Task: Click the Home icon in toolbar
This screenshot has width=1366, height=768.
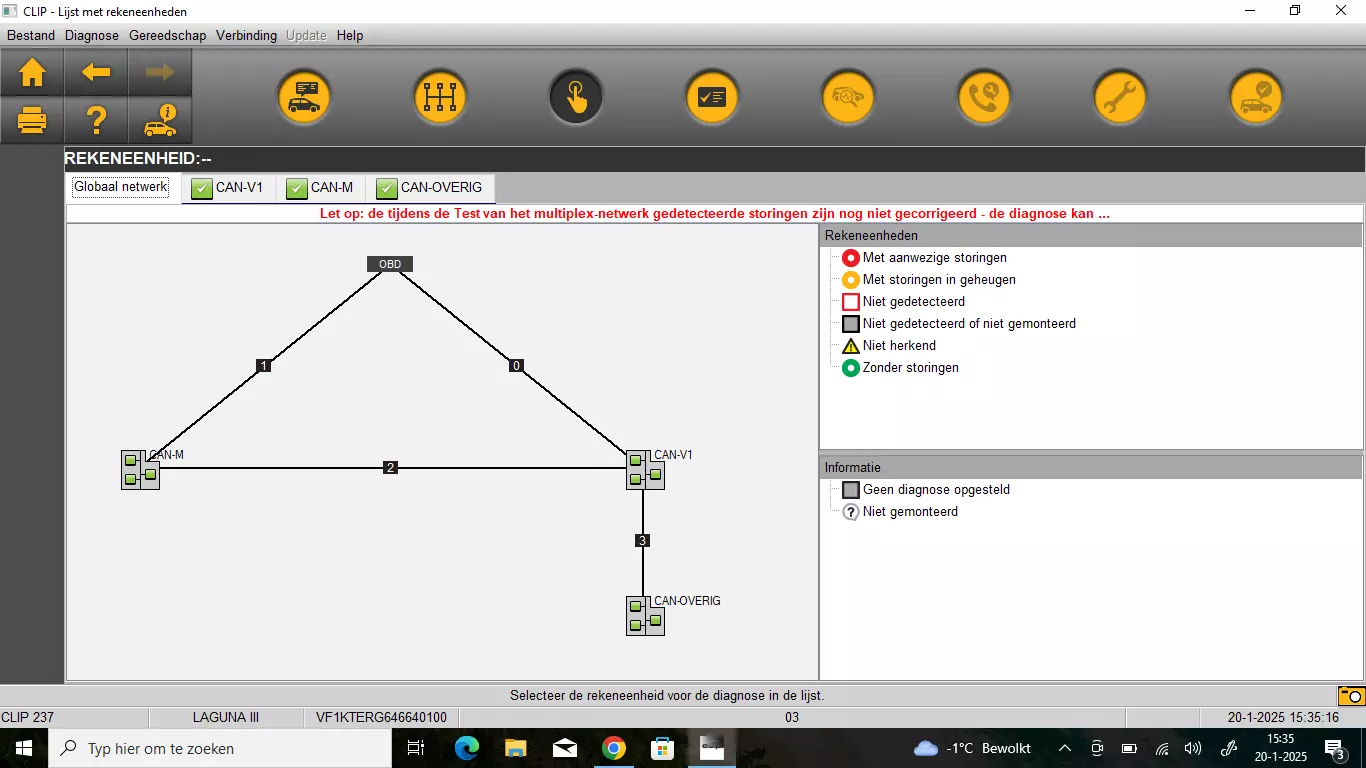Action: [32, 73]
